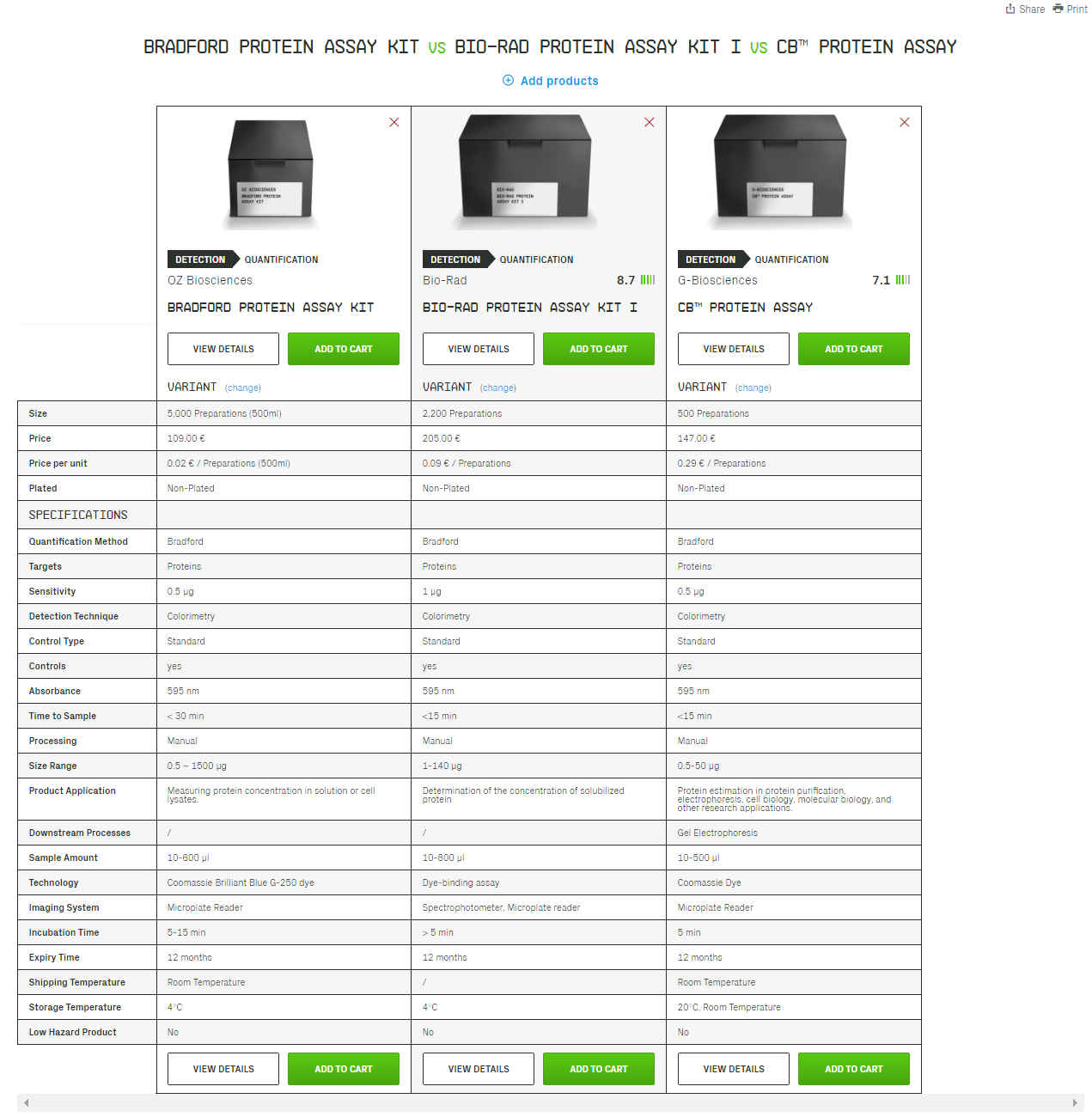
Task: Select QUANTIFICATION tag on OZ Biosciences product
Action: click(281, 259)
